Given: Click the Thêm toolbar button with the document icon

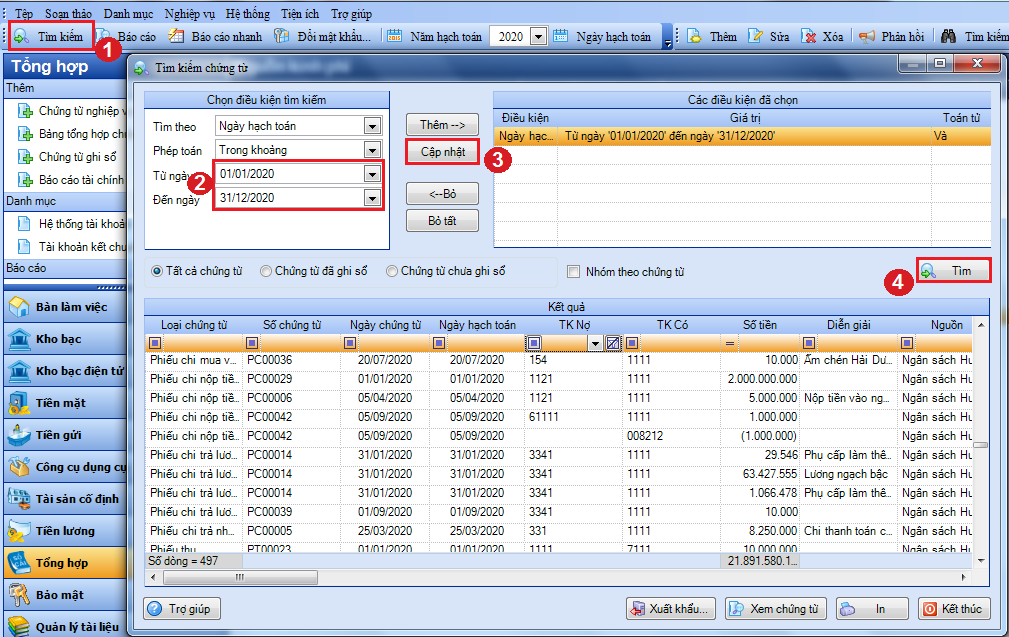Looking at the screenshot, I should pos(712,37).
